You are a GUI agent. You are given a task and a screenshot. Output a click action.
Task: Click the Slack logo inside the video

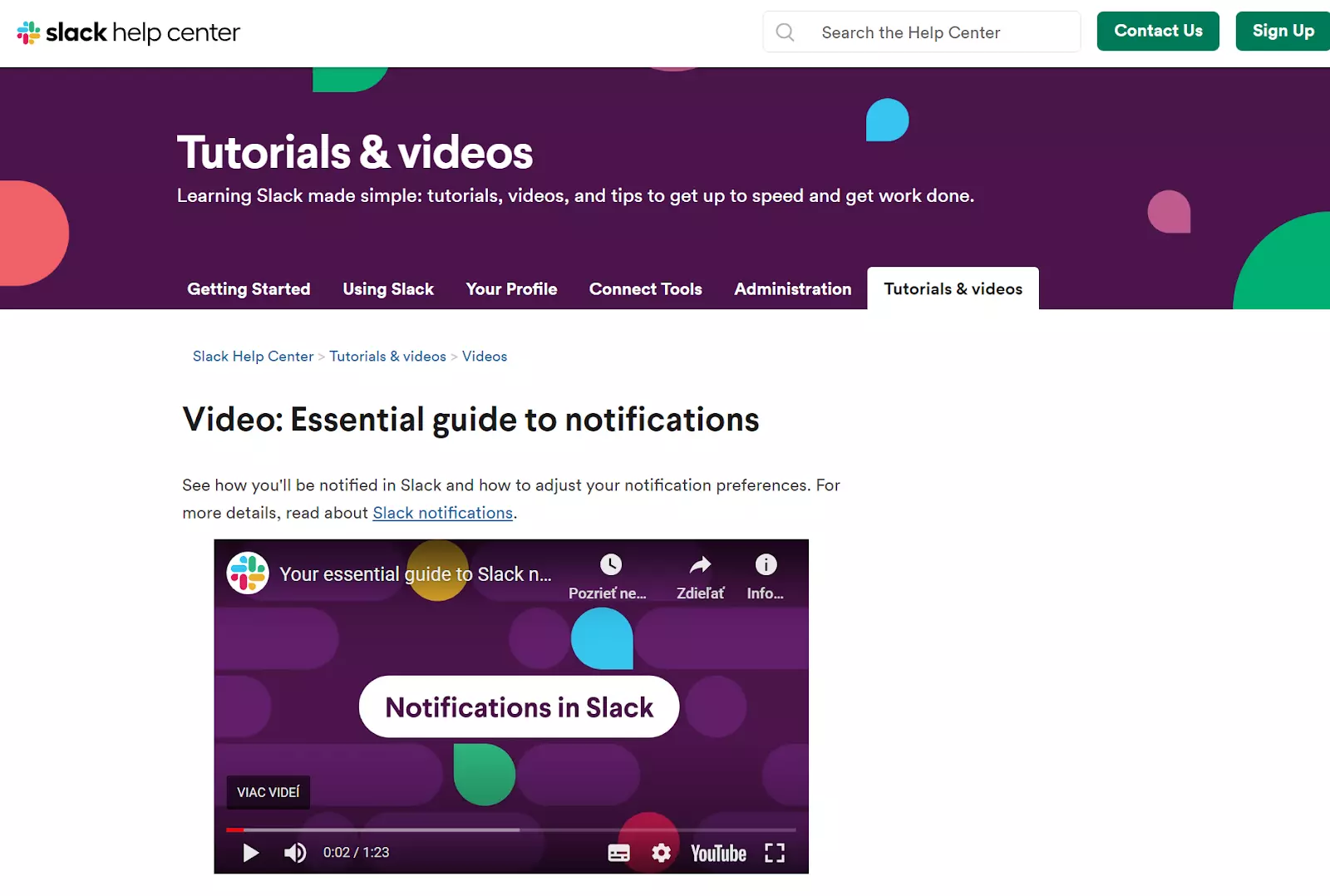(x=248, y=574)
